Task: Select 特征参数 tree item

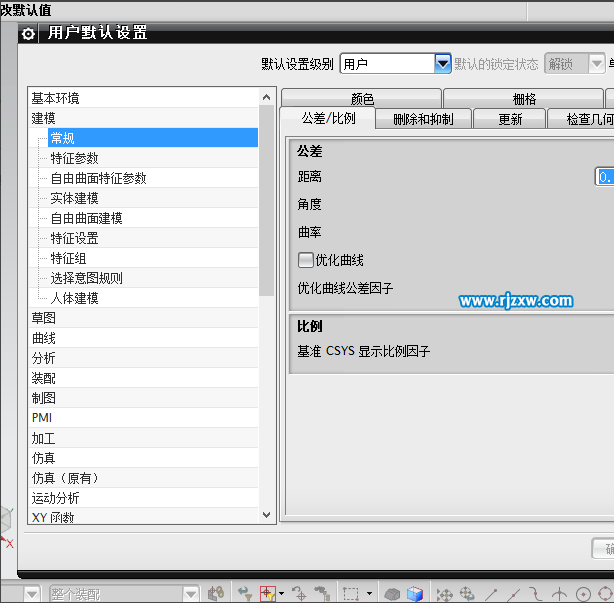Action: point(74,158)
